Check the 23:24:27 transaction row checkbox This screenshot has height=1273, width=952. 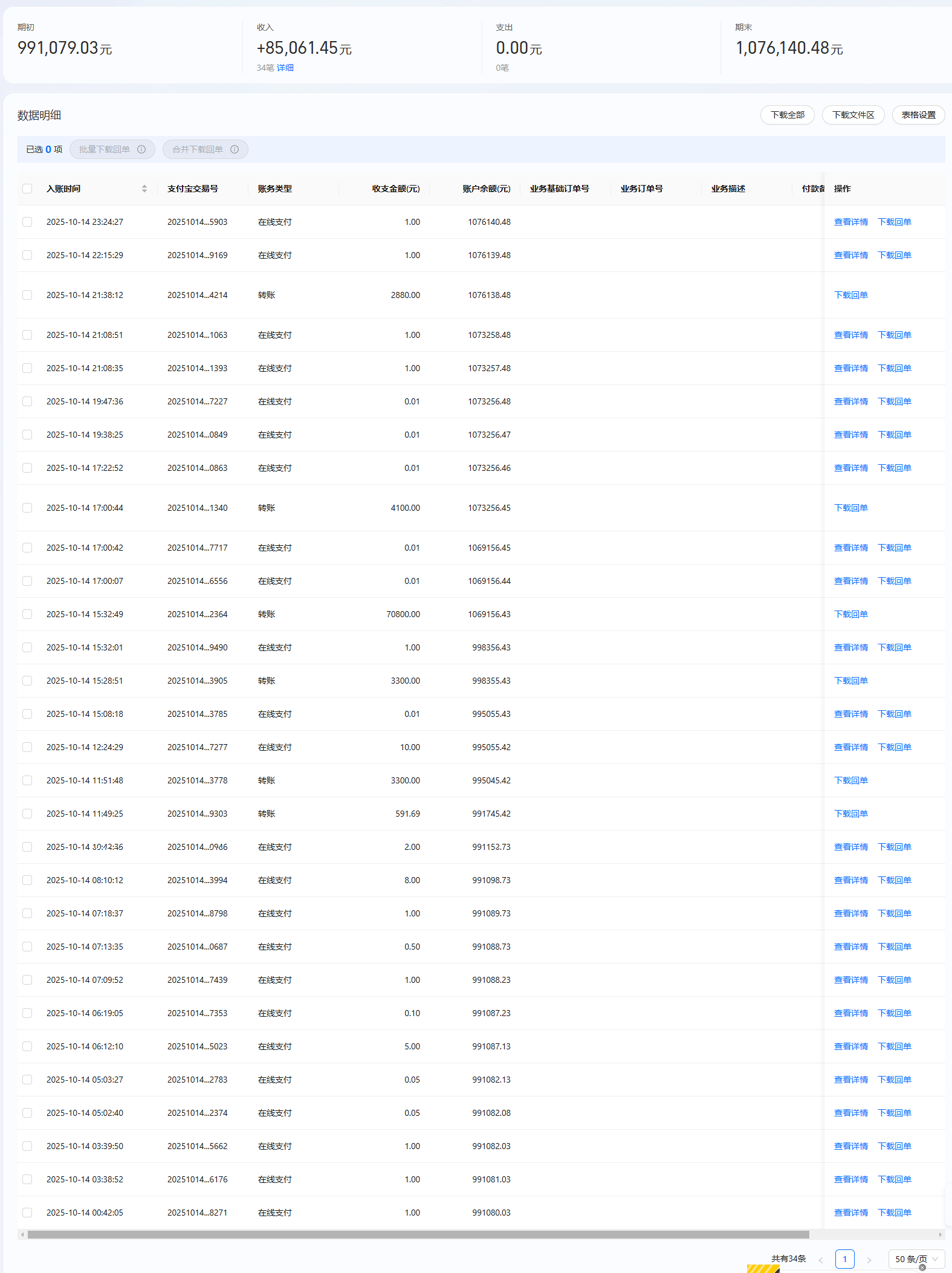[27, 222]
